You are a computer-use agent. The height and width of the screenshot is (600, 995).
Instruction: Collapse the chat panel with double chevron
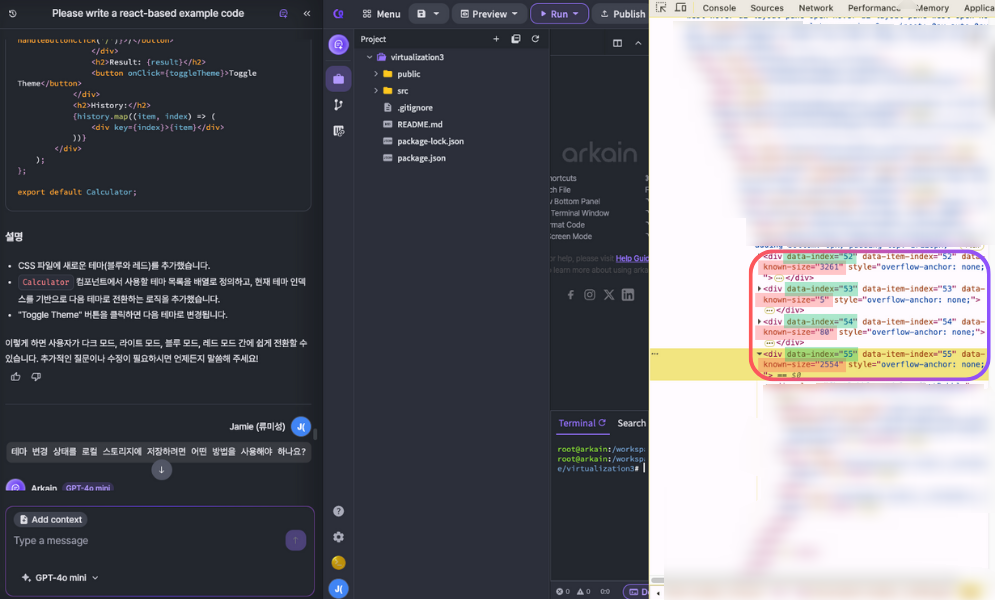306,14
